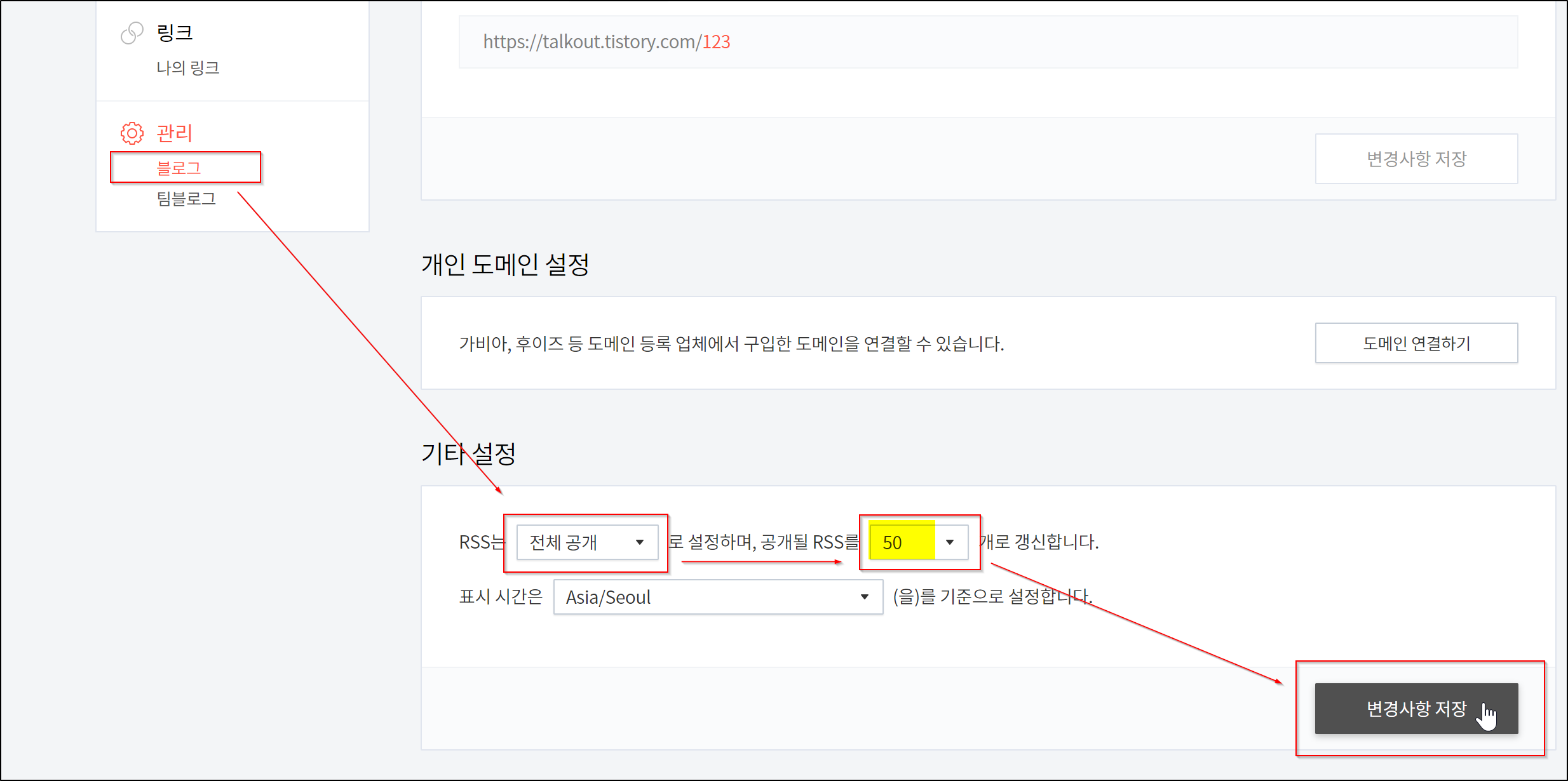Click the Asia/Seoul dropdown arrow

click(x=864, y=597)
